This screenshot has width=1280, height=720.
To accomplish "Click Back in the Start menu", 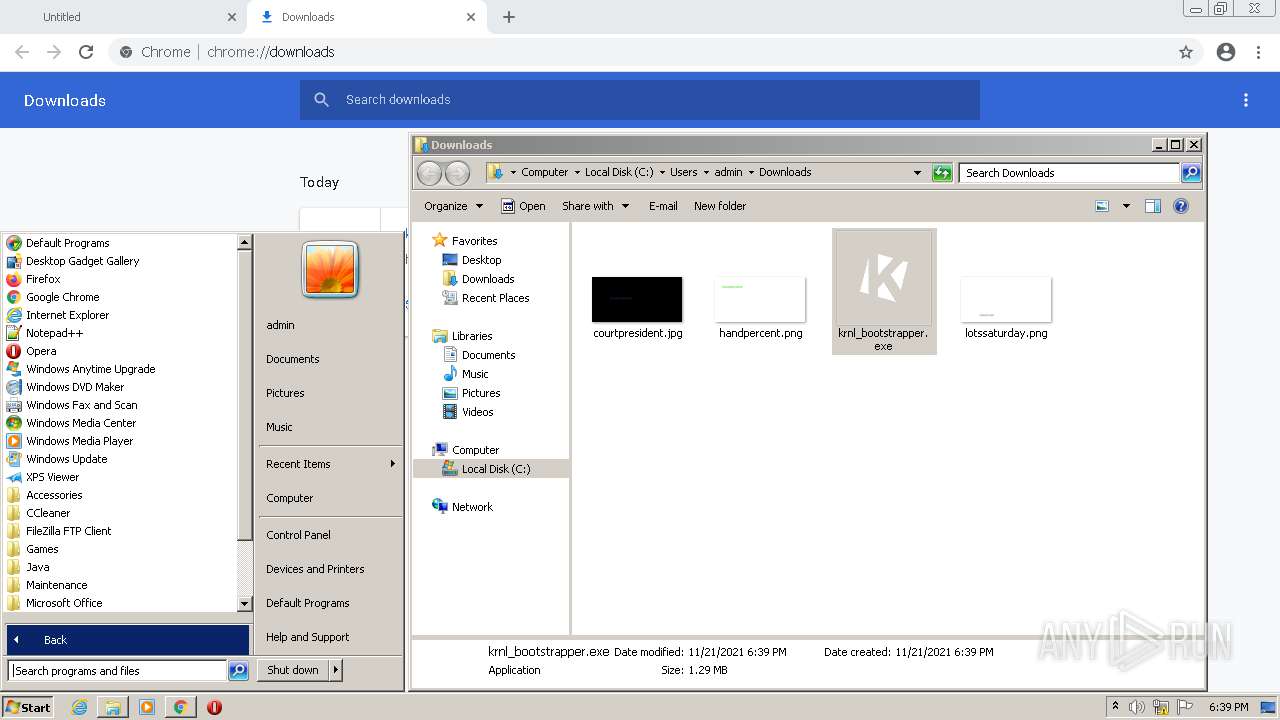I will coord(128,640).
